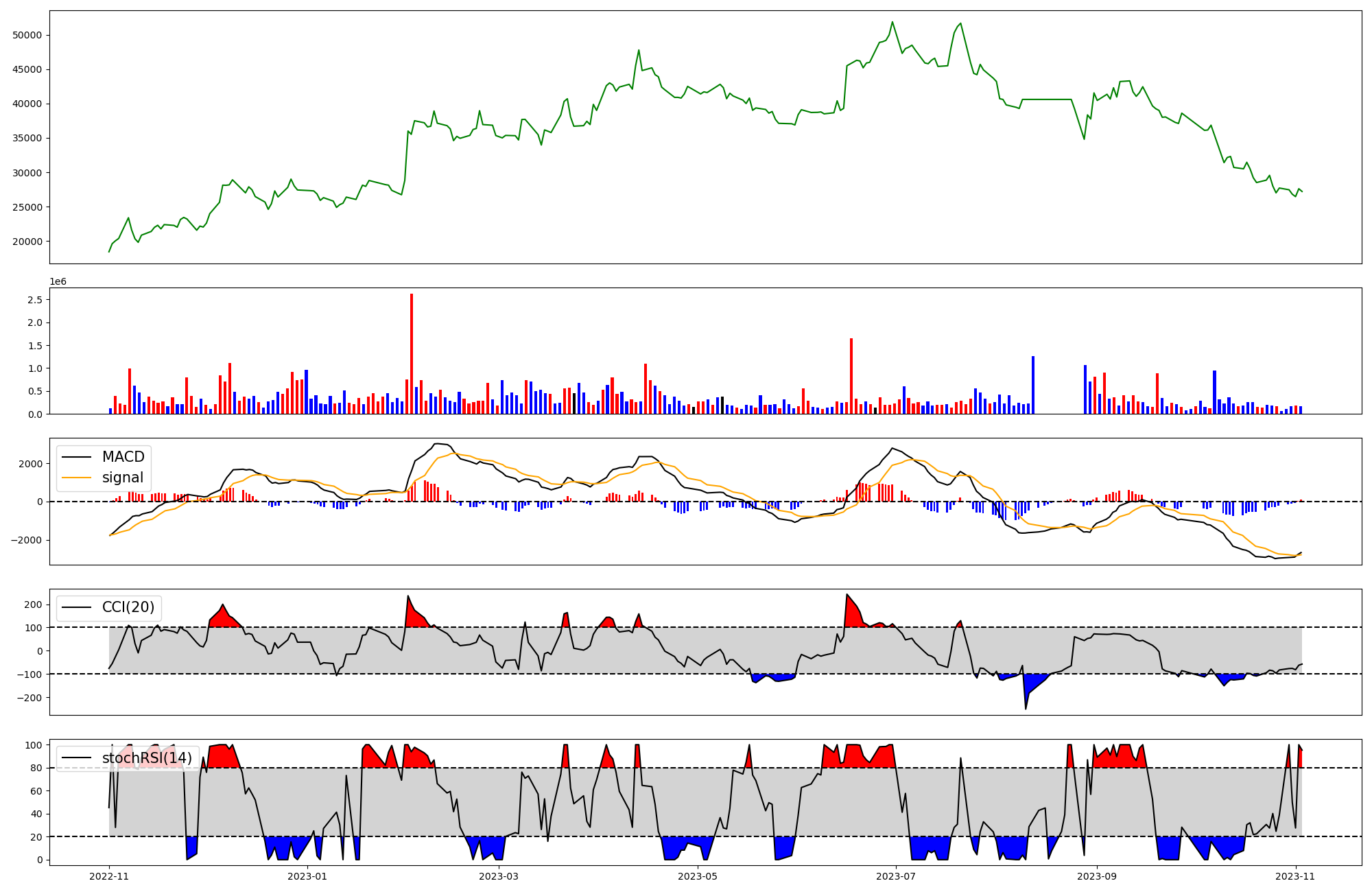This screenshot has height=892, width=1372.
Task: Click the 2023-05 x-axis date label
Action: (698, 876)
